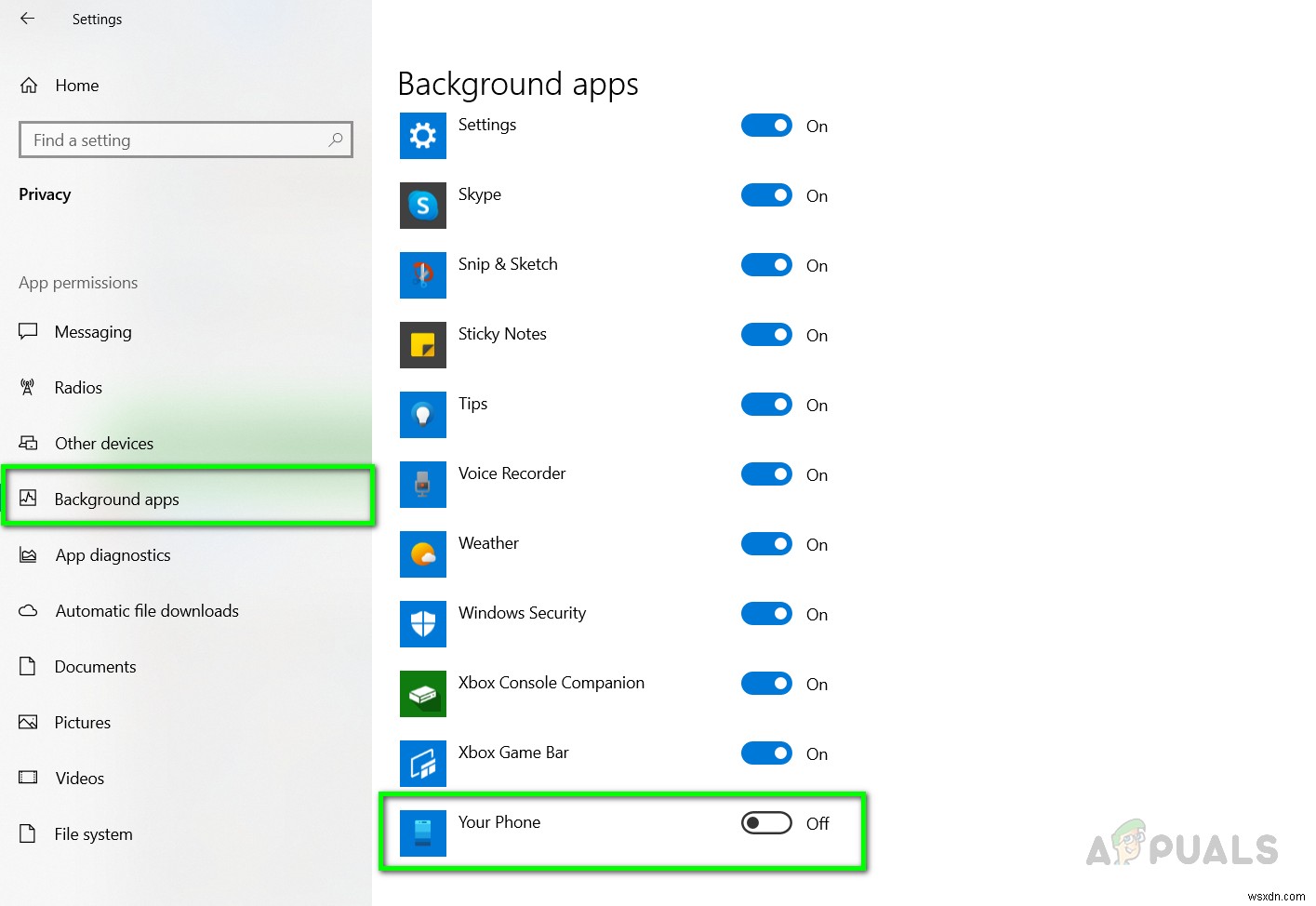Click the Windows Security shield icon
The image size is (1316, 906).
point(422,624)
